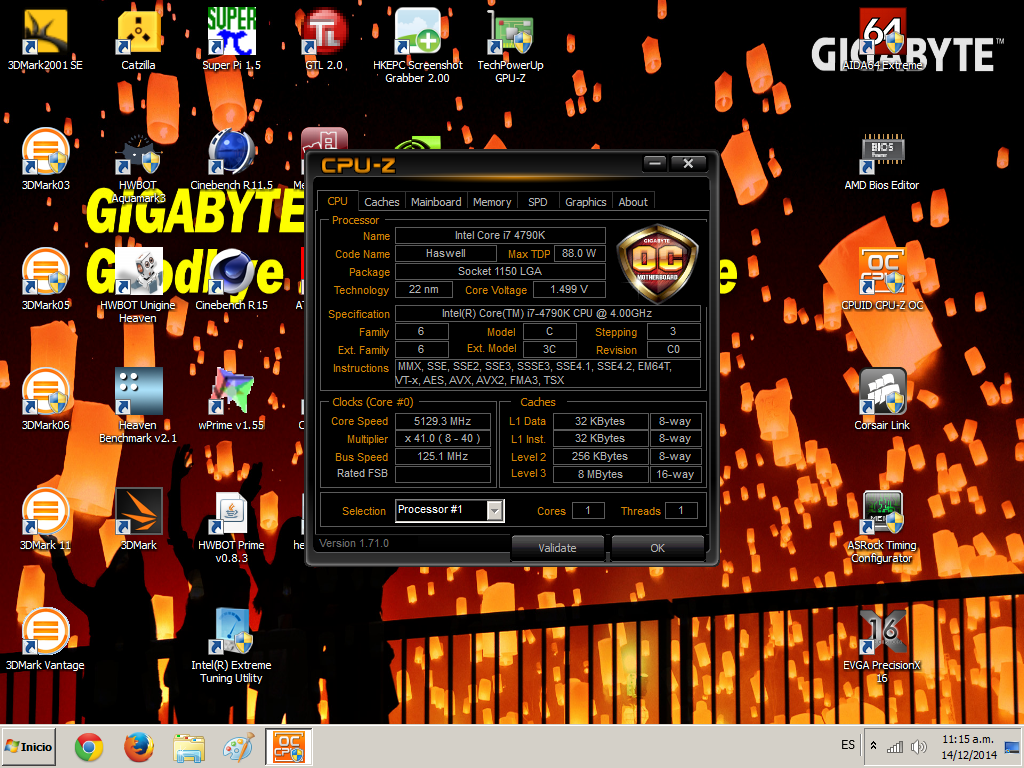This screenshot has width=1024, height=768.
Task: Launch Cinebench R15 desktop icon
Action: pyautogui.click(x=231, y=280)
